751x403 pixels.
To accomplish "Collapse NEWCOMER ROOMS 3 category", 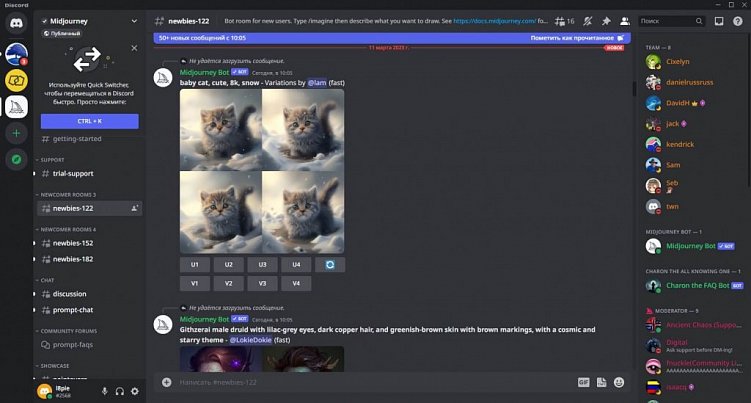I will tap(68, 195).
